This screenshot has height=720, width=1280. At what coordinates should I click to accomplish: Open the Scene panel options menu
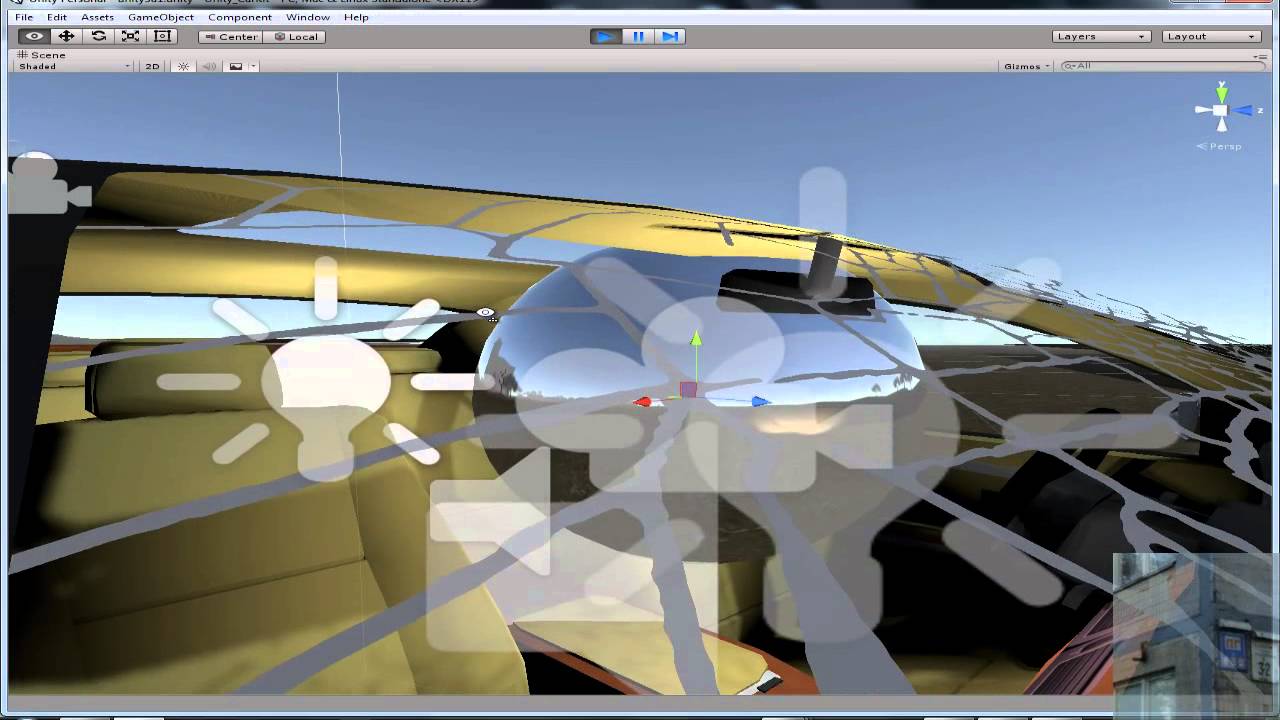(1260, 56)
